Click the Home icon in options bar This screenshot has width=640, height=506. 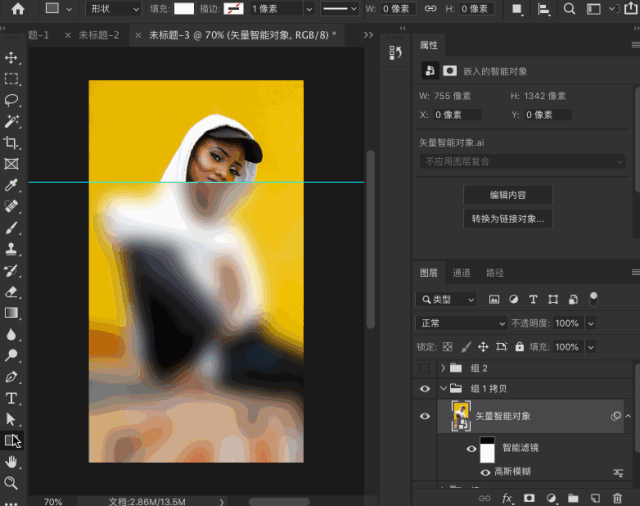coord(17,9)
